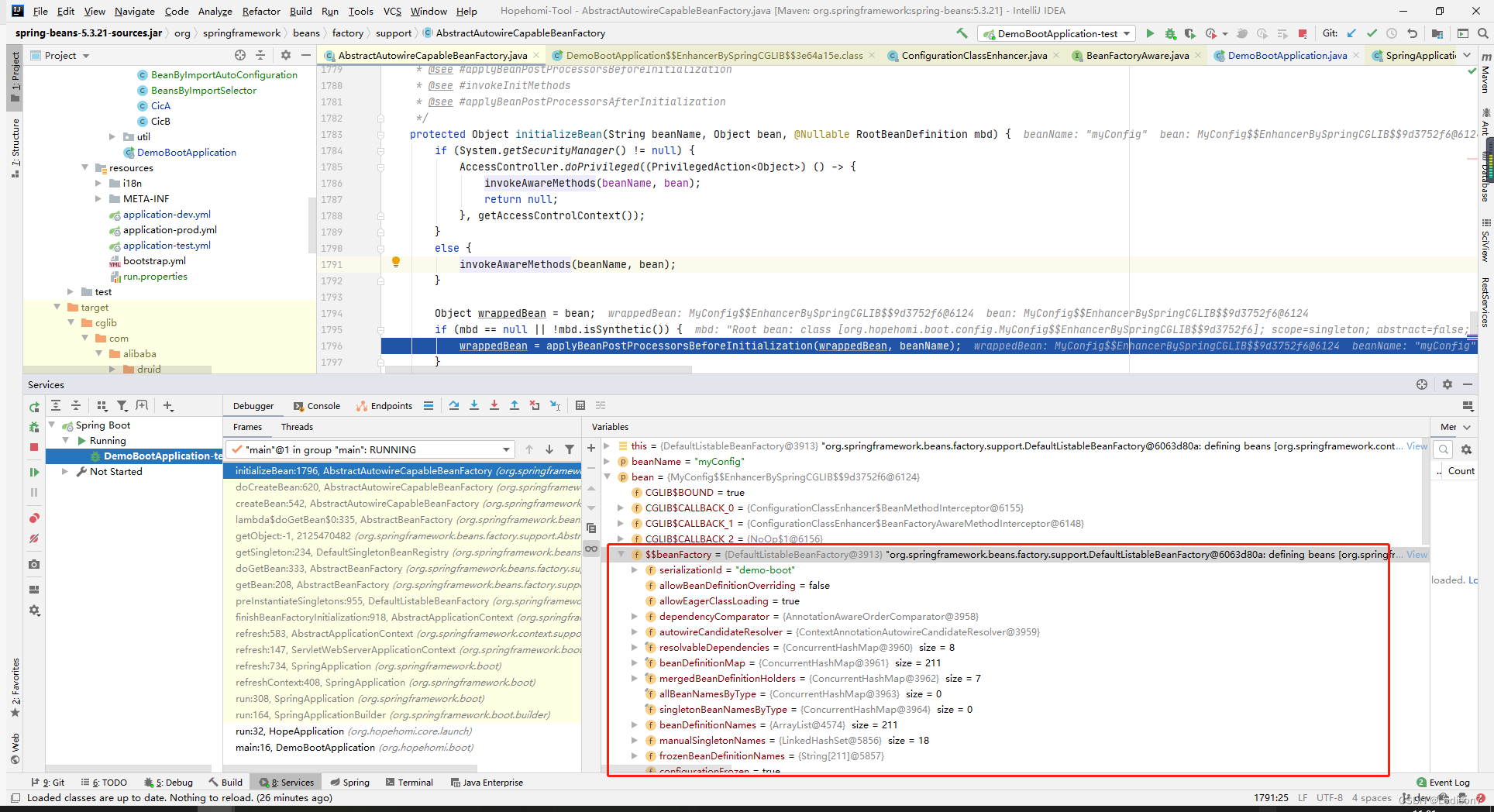Collapse the Spring Boot node in Services
Viewport: 1494px width, 812px height.
tap(52, 425)
